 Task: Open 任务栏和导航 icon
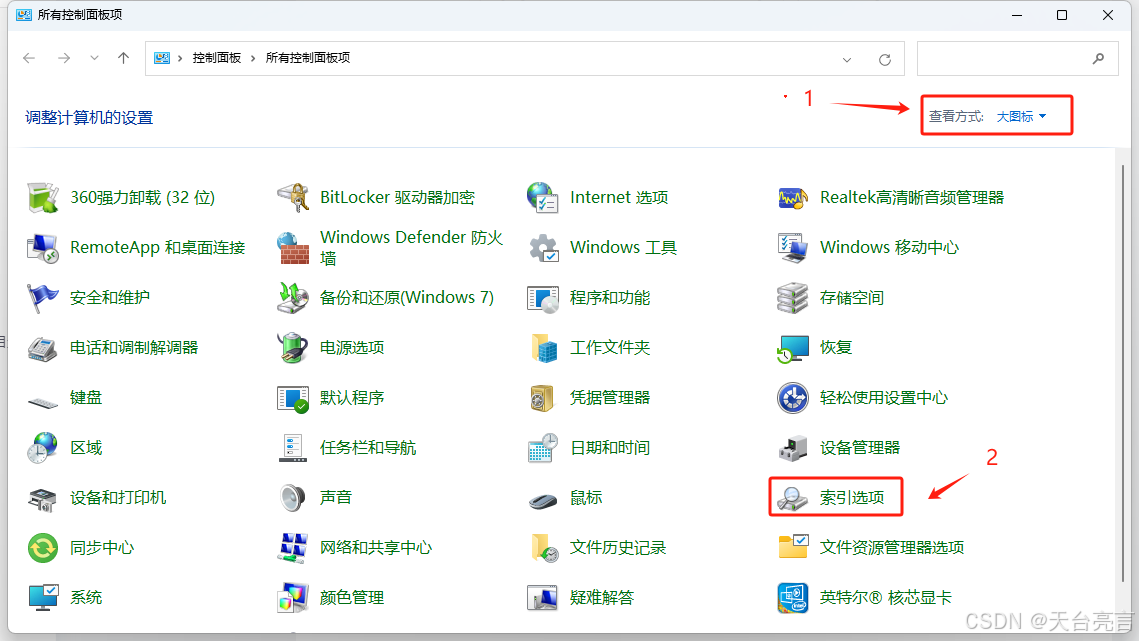point(293,448)
